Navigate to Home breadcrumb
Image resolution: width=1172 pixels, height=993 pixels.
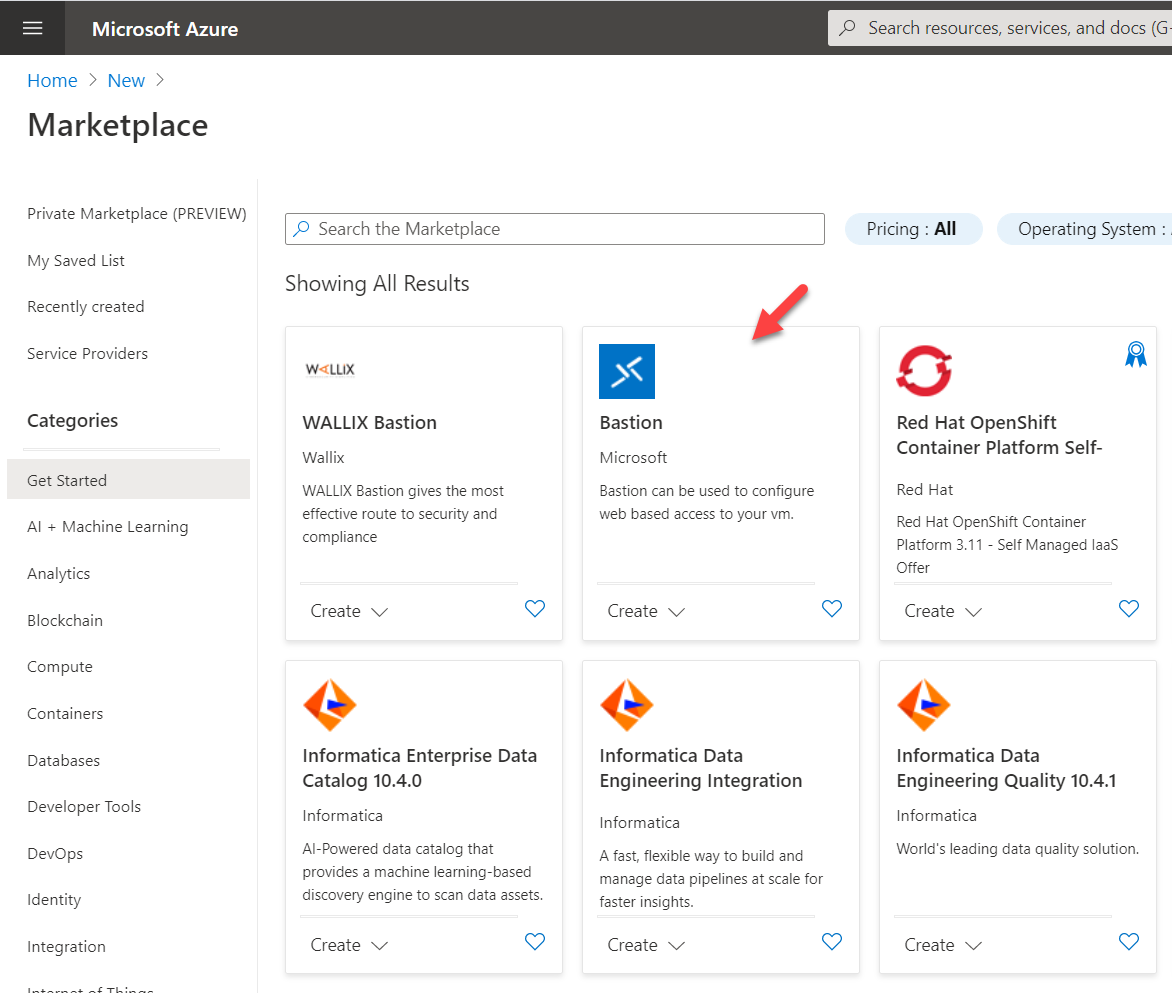click(x=52, y=81)
